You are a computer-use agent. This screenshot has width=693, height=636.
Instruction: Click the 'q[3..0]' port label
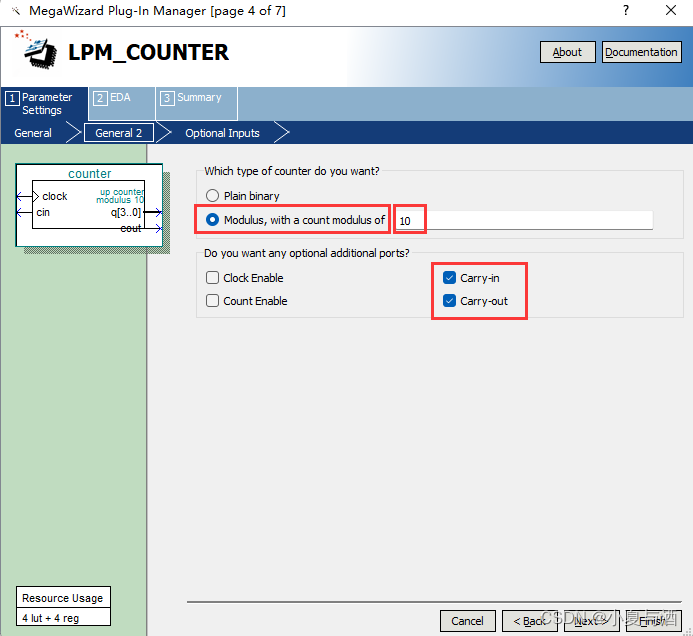(126, 212)
